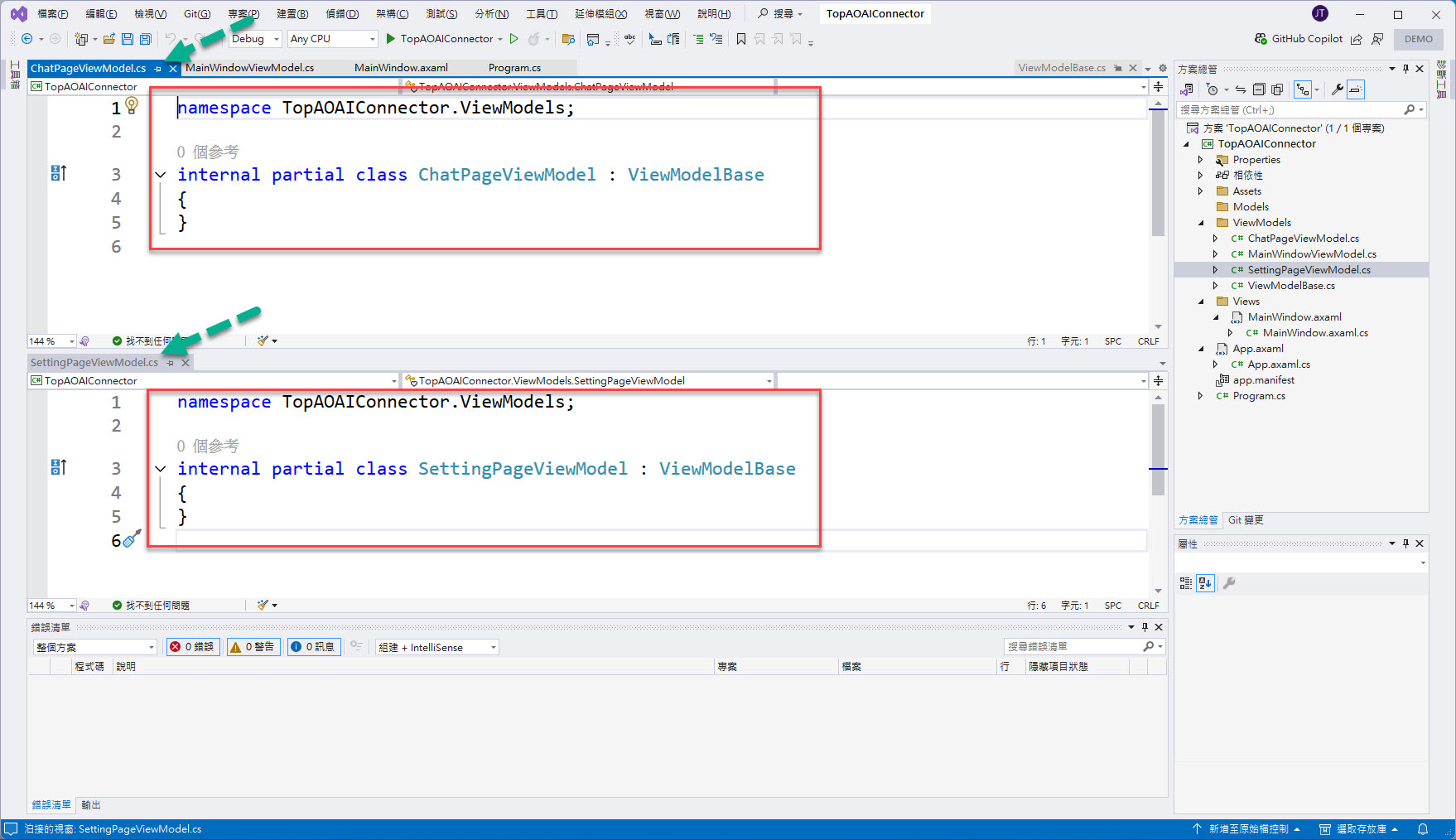Open the top editor zoom 144 % dropdown
1456x840 pixels.
pyautogui.click(x=52, y=341)
